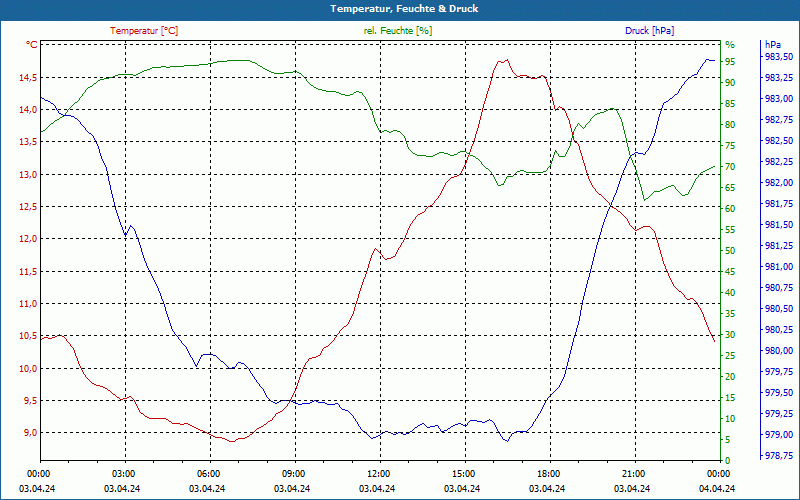Click the green % axis unit label
The height and width of the screenshot is (500, 800).
[730, 45]
